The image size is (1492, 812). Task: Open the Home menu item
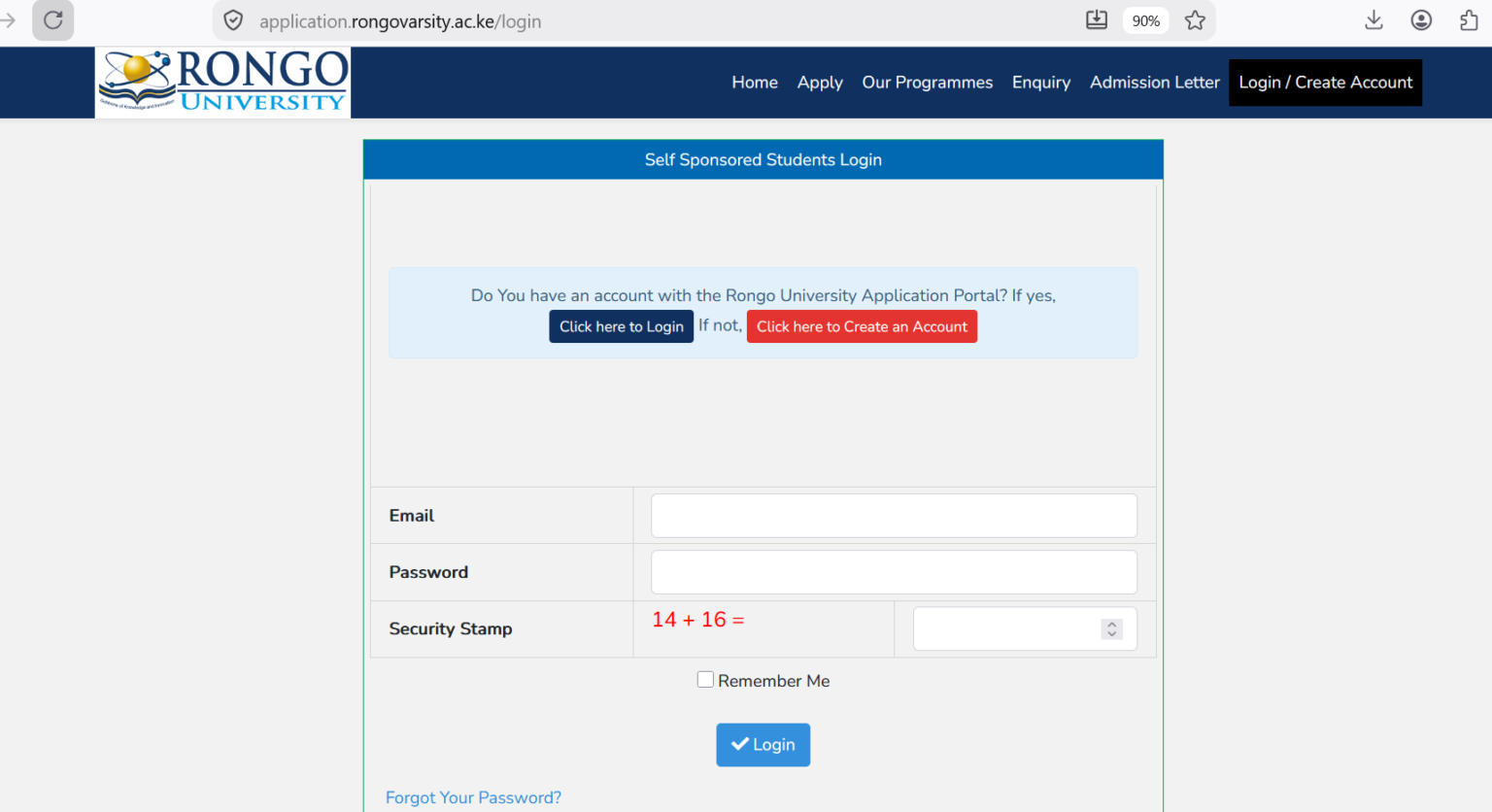click(755, 83)
